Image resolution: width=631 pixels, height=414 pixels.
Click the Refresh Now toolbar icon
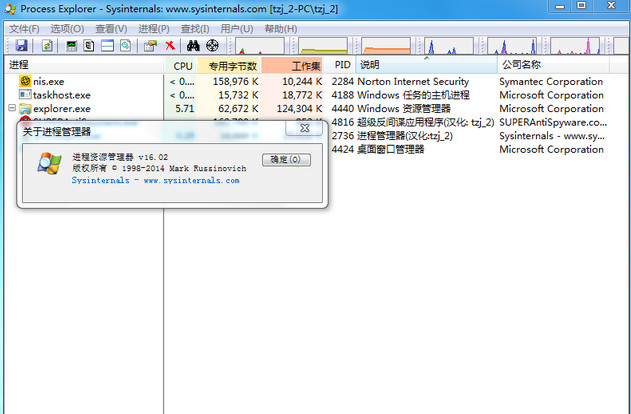[47, 45]
